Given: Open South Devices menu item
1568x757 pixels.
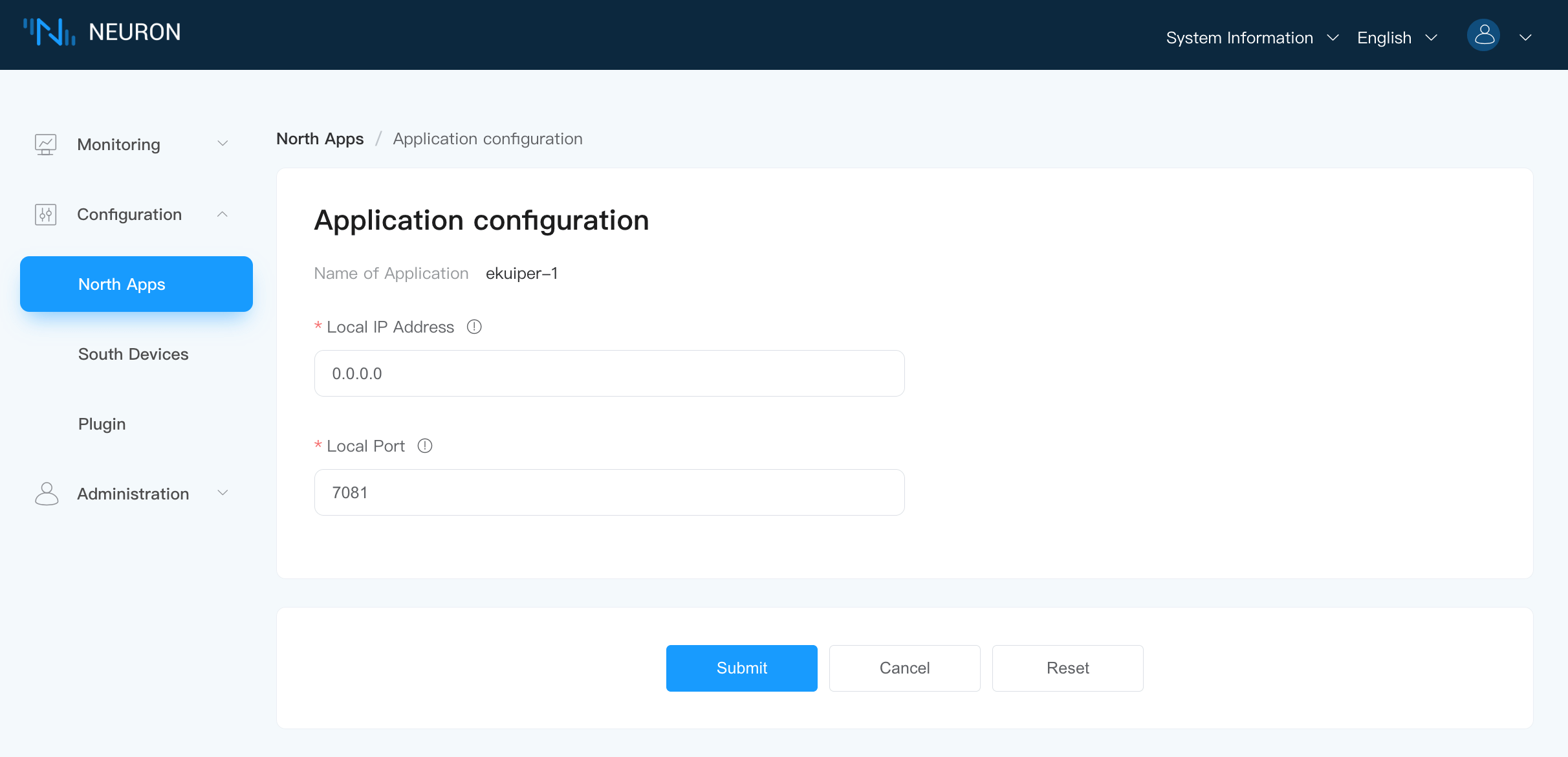Looking at the screenshot, I should pos(133,354).
